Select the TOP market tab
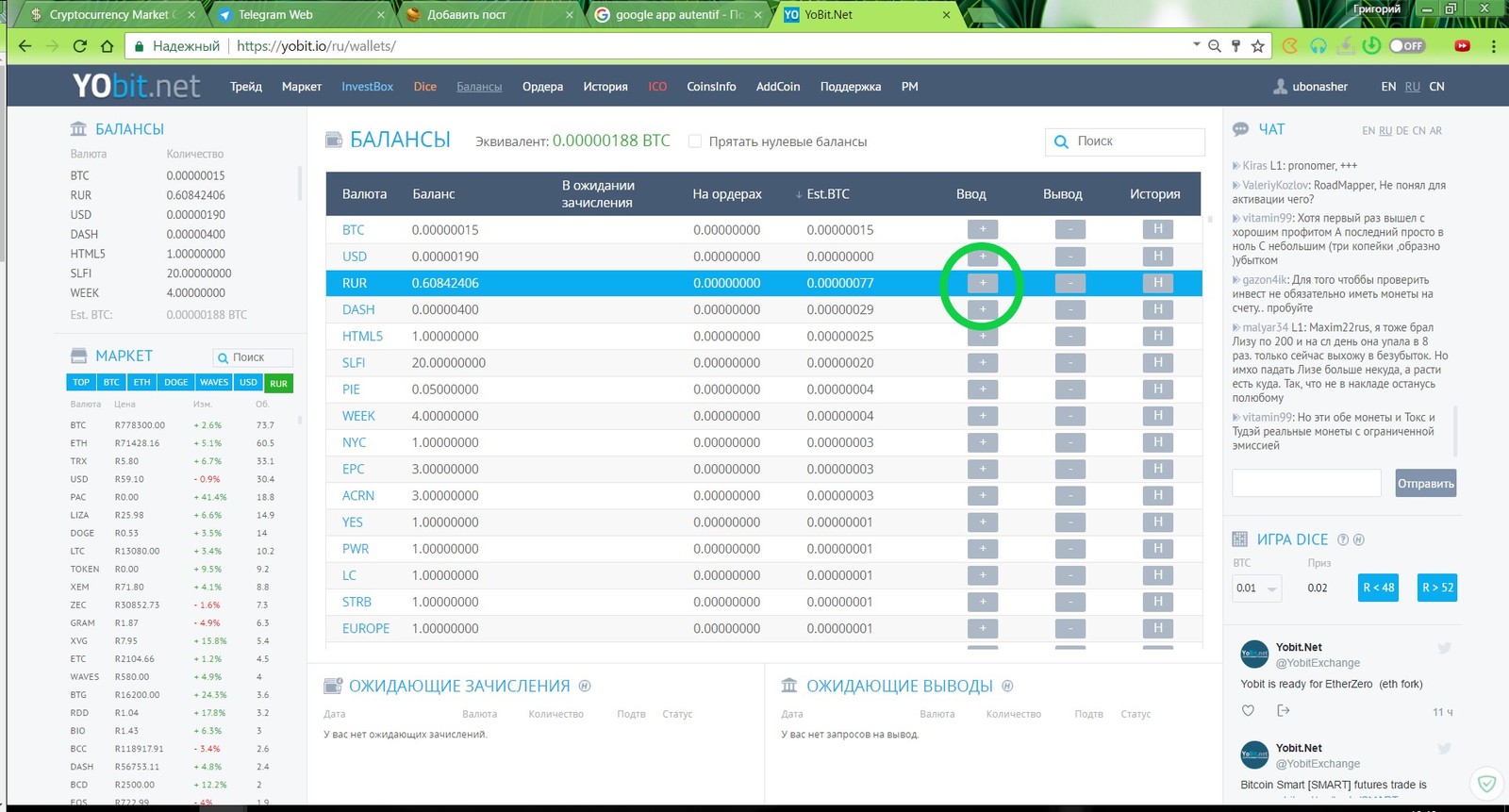 click(81, 382)
